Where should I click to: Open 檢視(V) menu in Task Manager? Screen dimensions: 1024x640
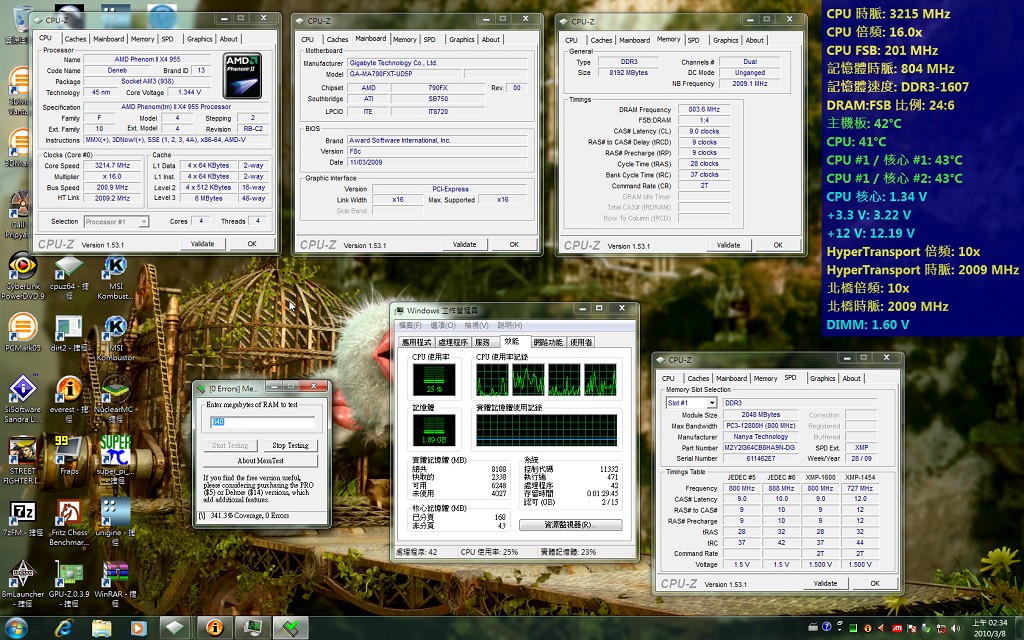(x=476, y=325)
